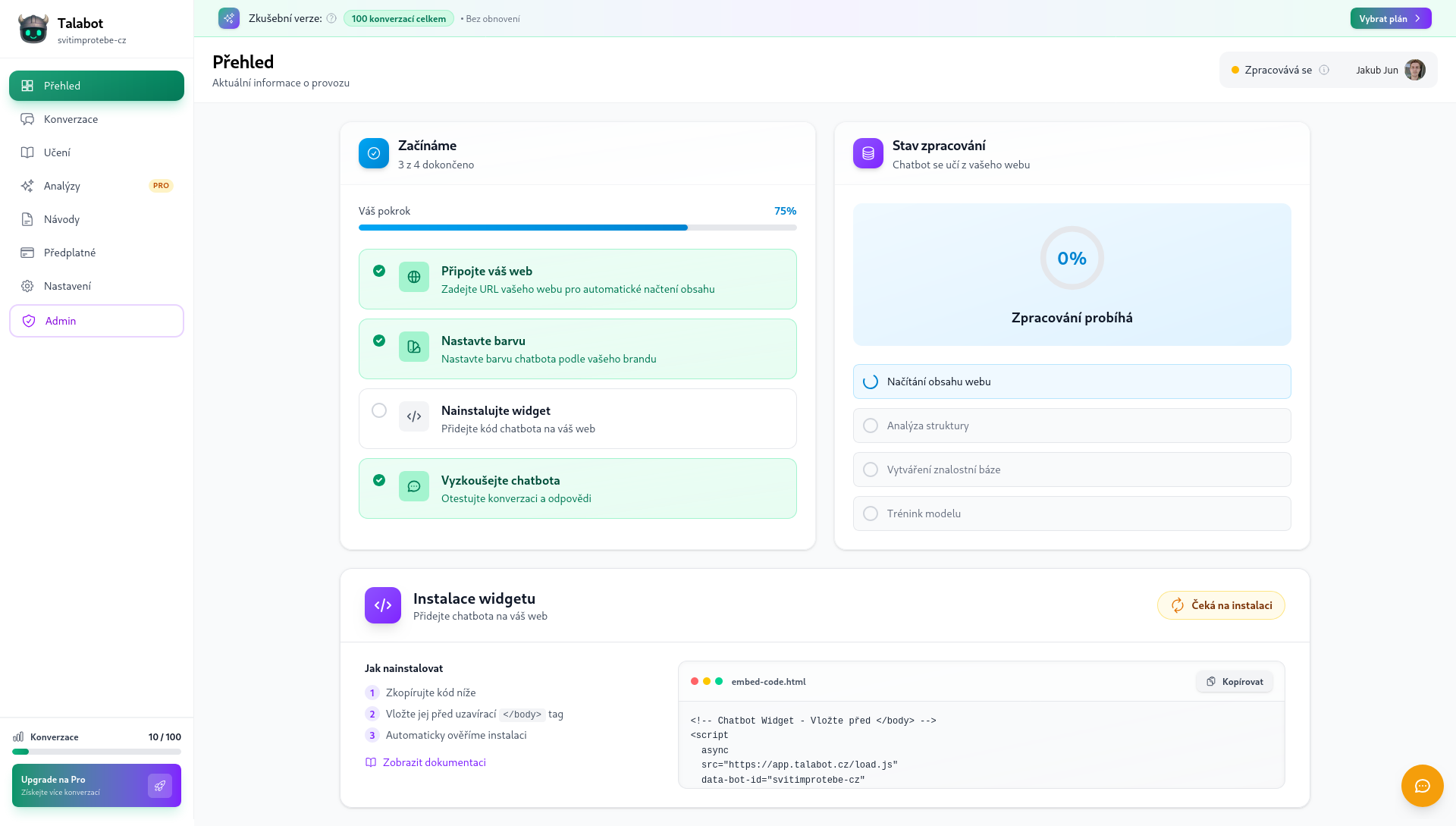
Task: Open the Zobrazit dokumentaci link
Action: pyautogui.click(x=434, y=762)
